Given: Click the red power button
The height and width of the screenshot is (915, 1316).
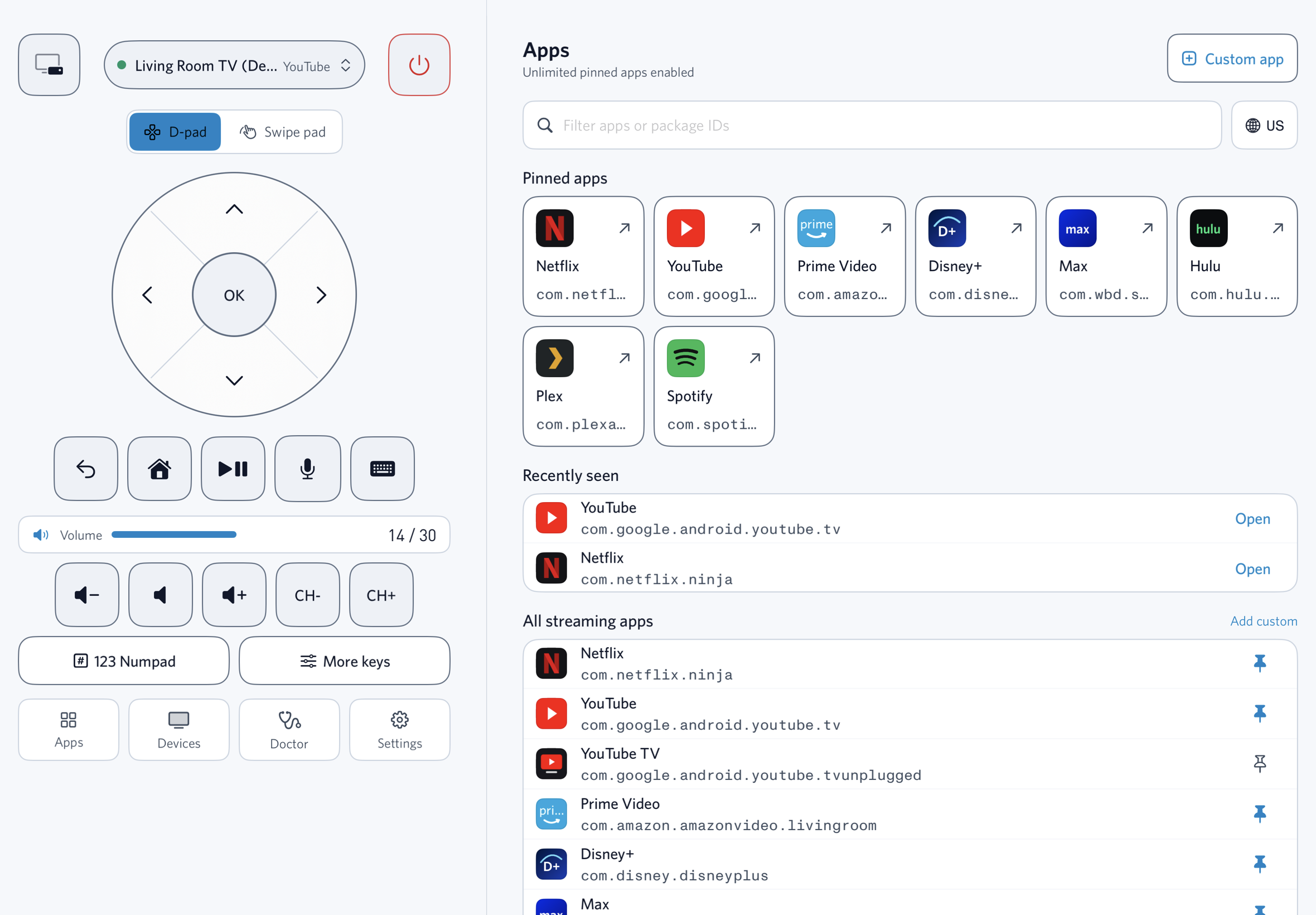Looking at the screenshot, I should pos(419,65).
